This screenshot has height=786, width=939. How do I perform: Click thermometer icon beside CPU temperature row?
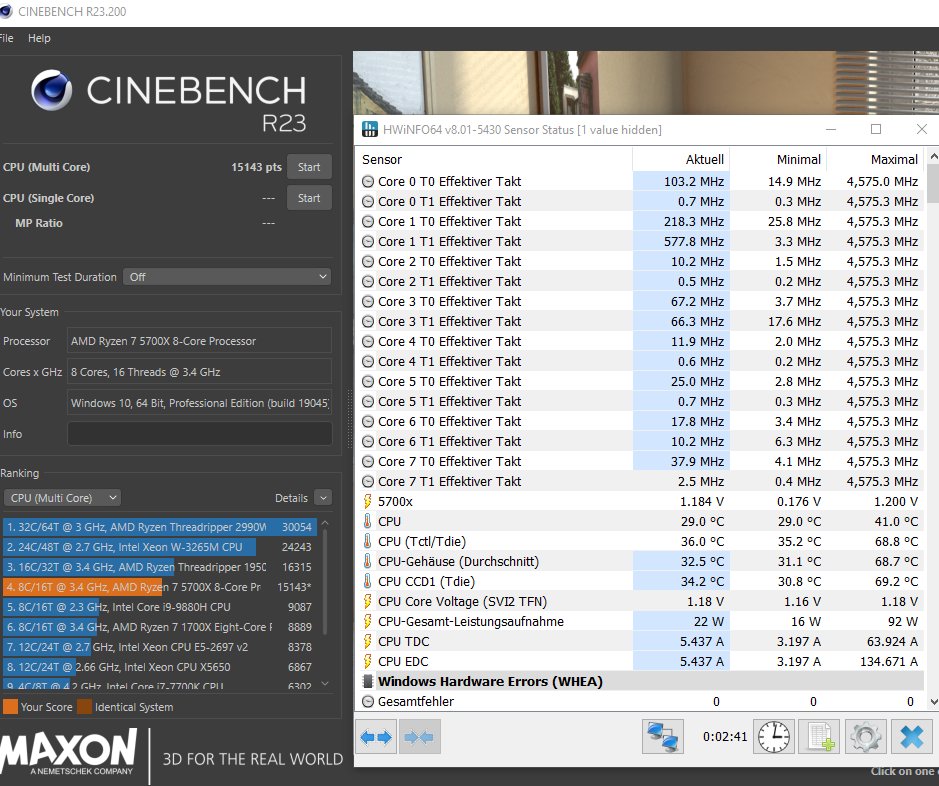(x=368, y=521)
